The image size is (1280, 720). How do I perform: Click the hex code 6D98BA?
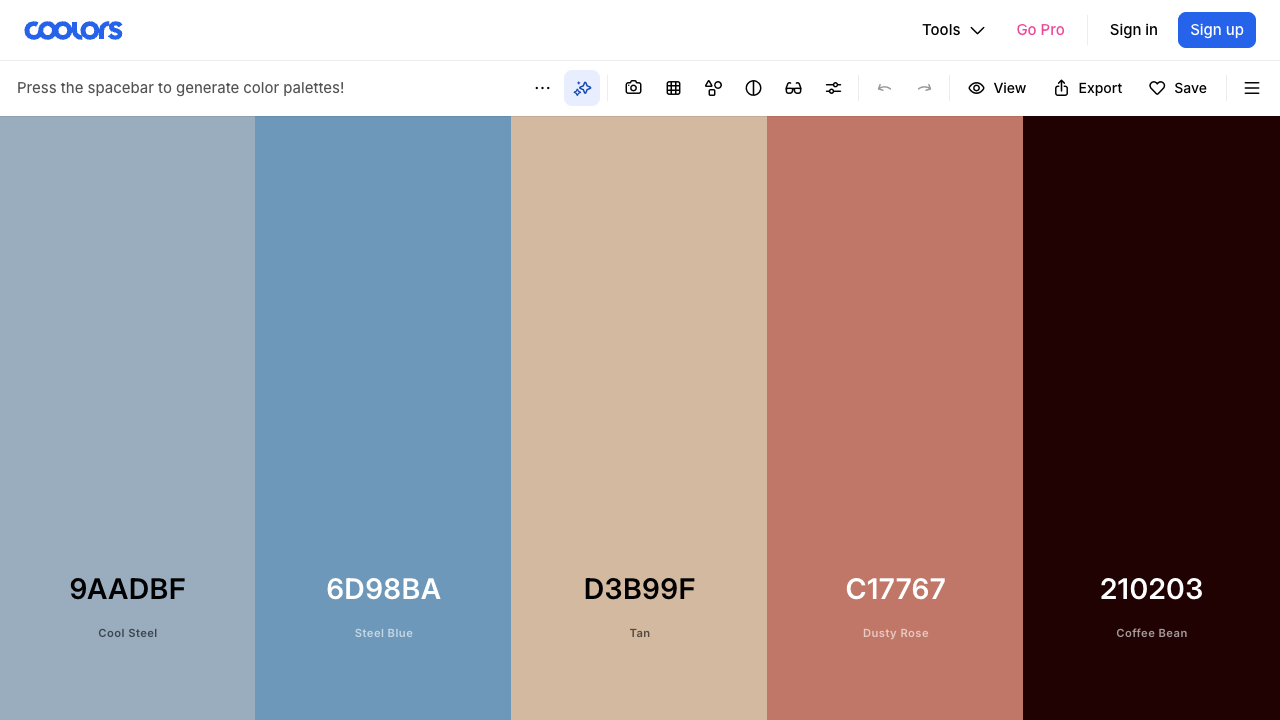(384, 589)
